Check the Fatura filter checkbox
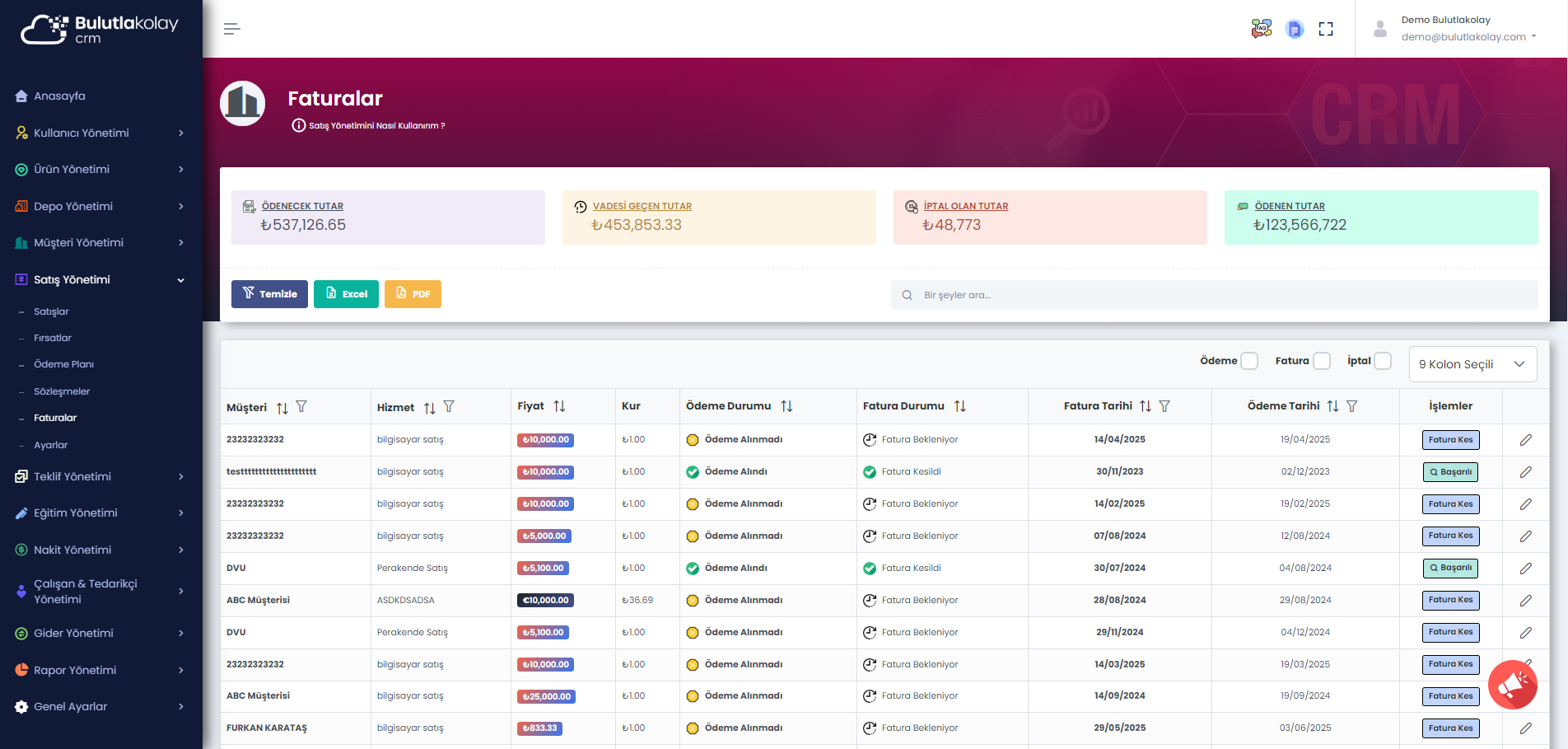The width and height of the screenshot is (1568, 749). (1322, 361)
